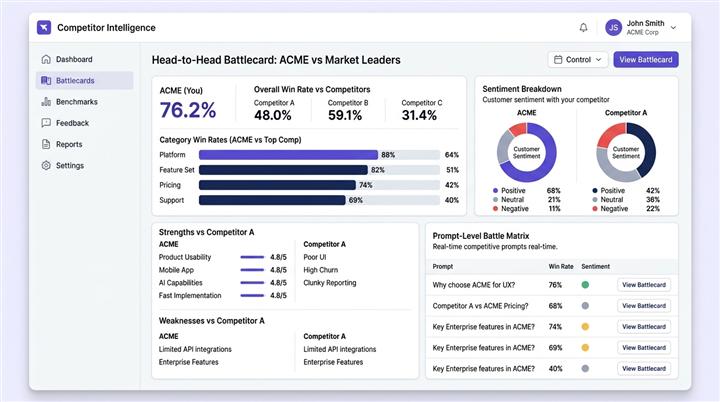View Battlecard for 'Why choose ACME for UX?'

pos(644,285)
